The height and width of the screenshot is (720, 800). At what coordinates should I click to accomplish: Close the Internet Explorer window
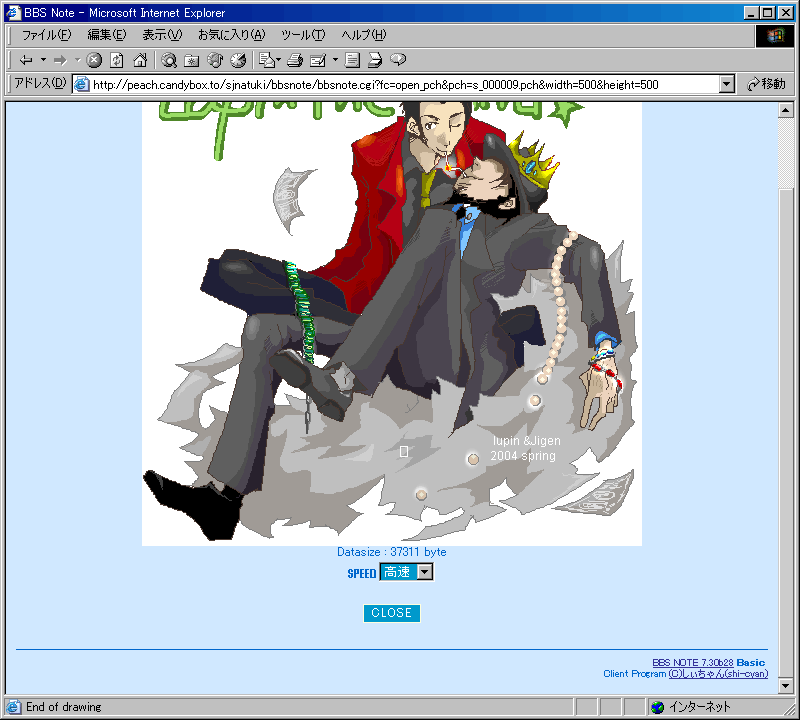786,13
